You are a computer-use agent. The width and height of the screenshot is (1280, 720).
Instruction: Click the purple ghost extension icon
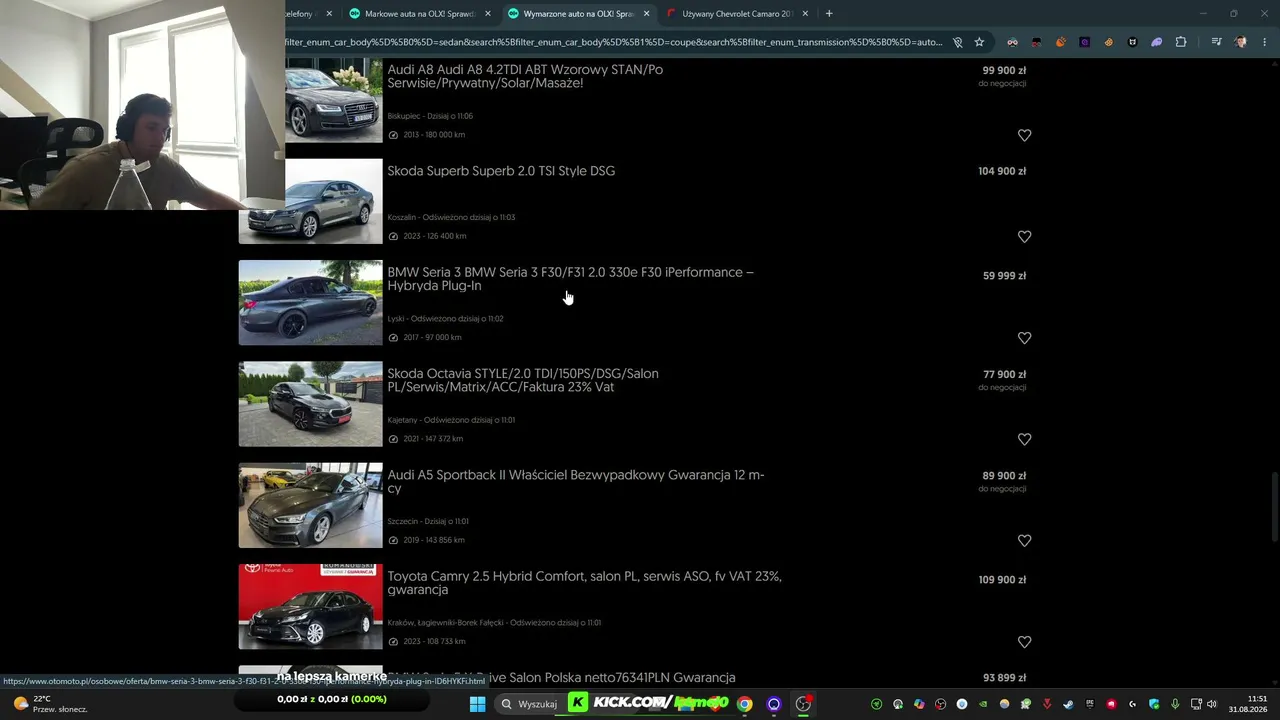(1157, 42)
